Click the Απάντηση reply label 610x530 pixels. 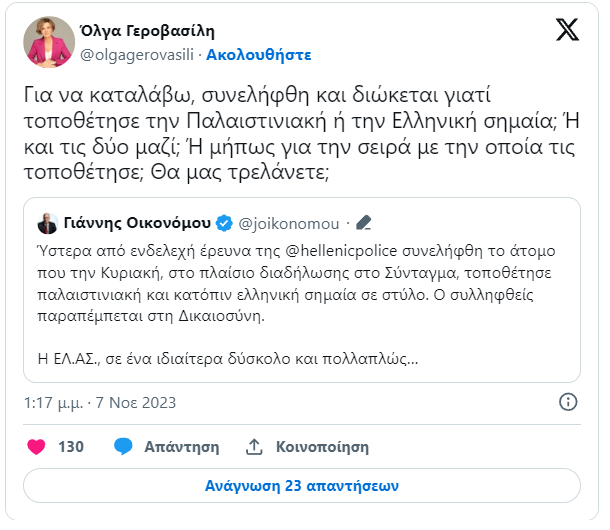(182, 447)
